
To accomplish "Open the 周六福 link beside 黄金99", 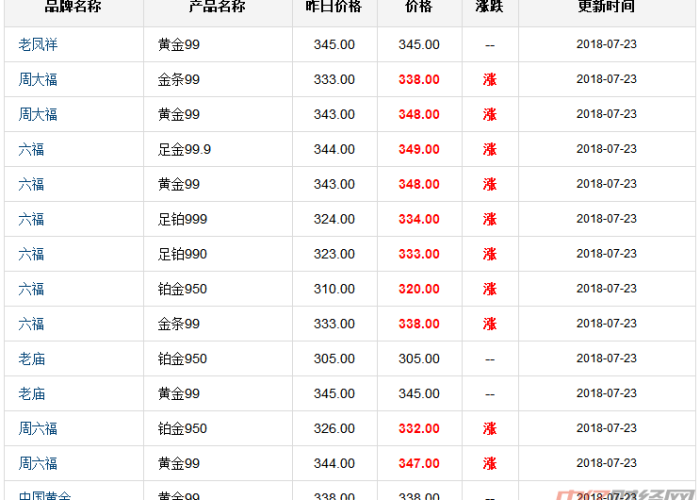I will [38, 464].
